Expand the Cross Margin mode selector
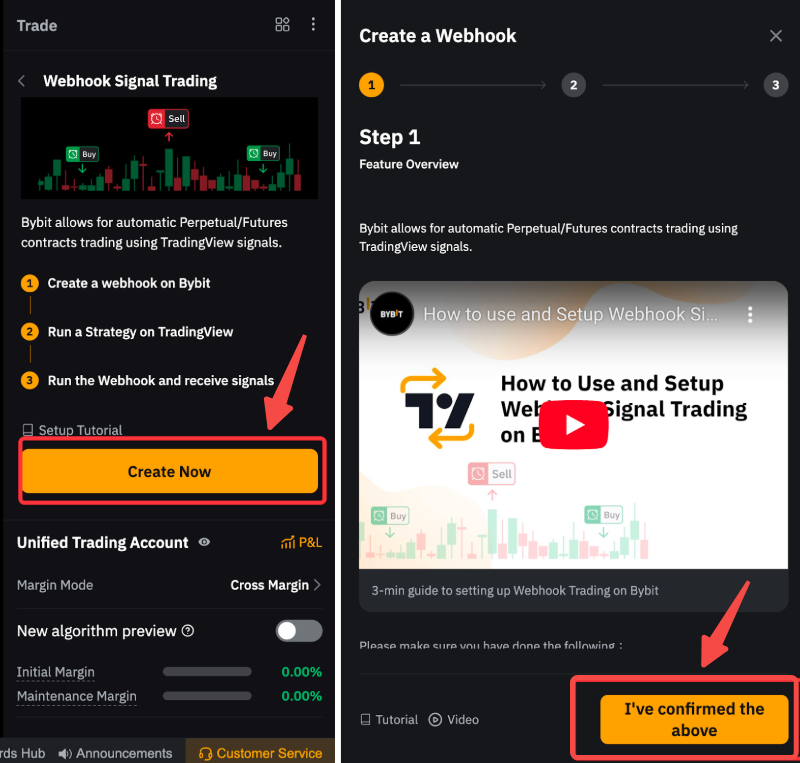 point(276,585)
